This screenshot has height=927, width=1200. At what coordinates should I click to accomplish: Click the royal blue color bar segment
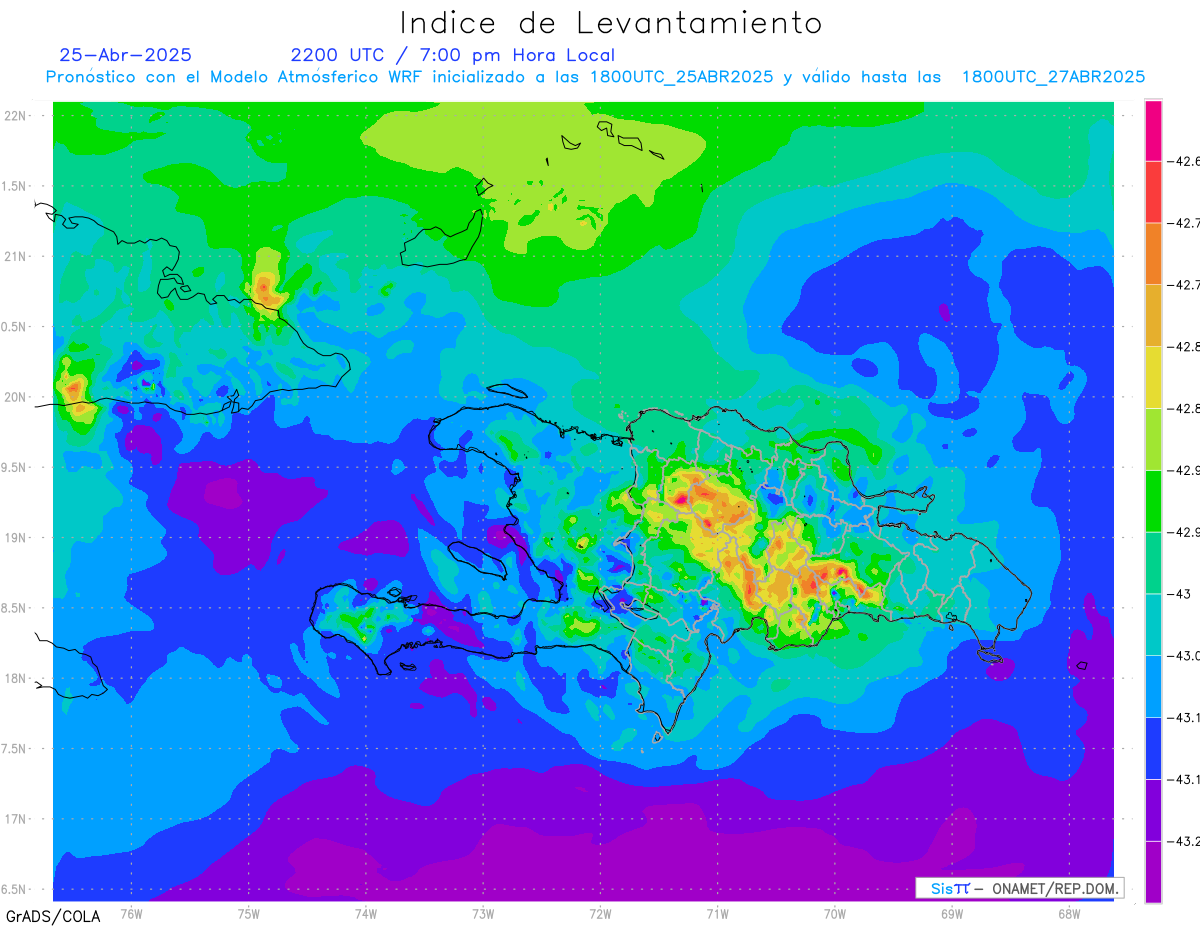(1153, 748)
